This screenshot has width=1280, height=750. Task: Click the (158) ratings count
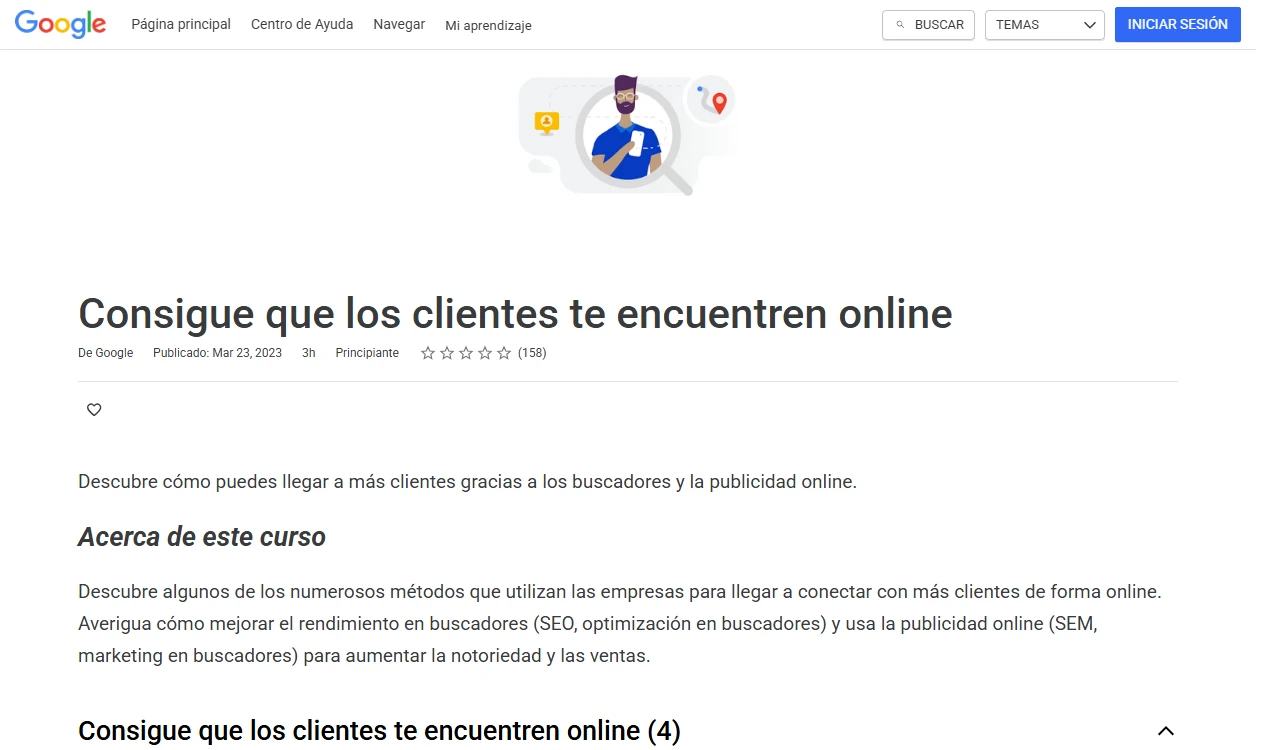click(532, 353)
